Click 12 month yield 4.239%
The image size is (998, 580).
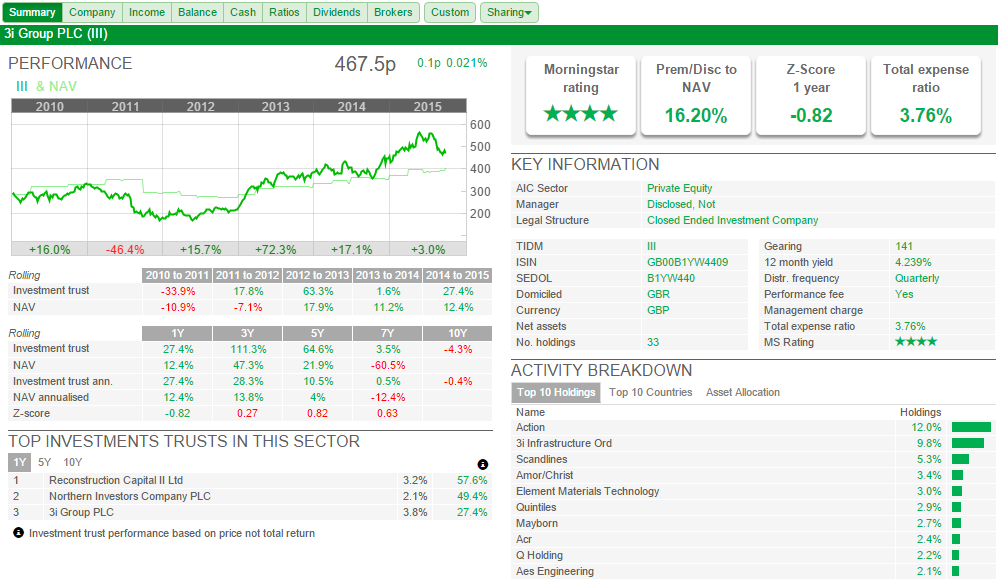pos(913,262)
